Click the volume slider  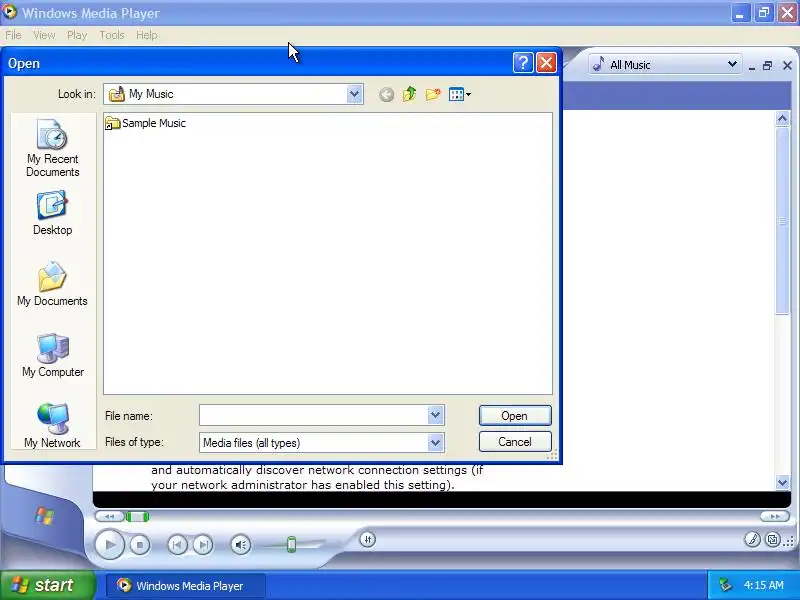pos(291,544)
